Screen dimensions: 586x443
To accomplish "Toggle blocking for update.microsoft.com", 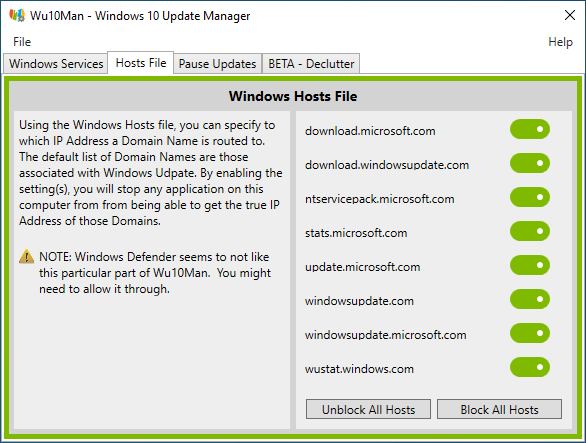I will pyautogui.click(x=530, y=265).
